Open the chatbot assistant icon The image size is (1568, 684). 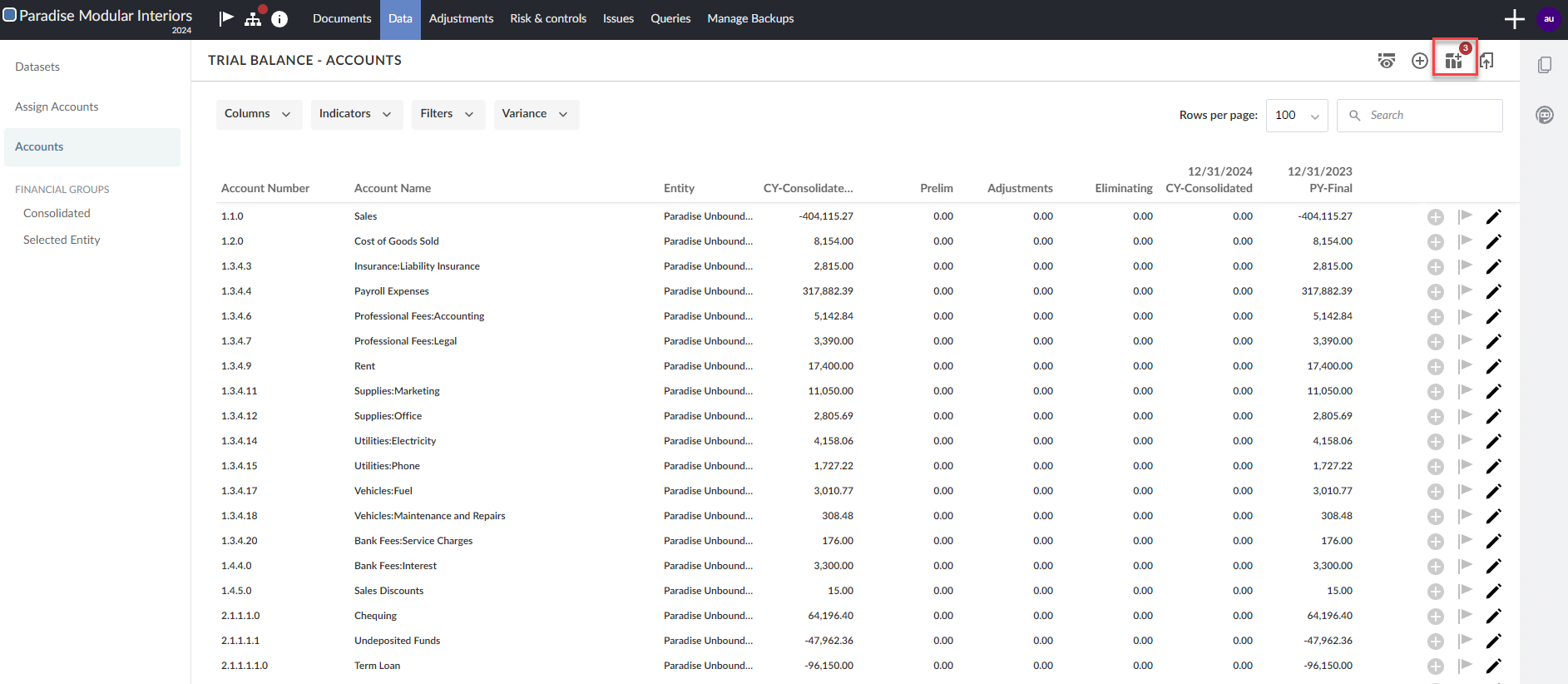1545,115
